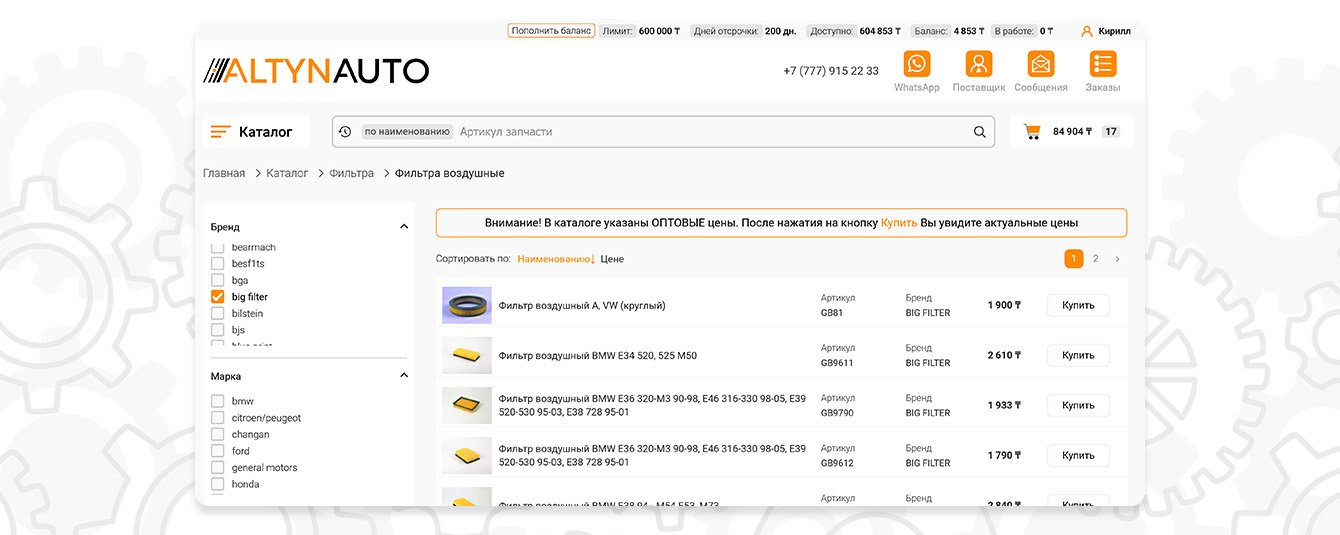Collapse the Бренд filter section
1340x535 pixels.
point(404,227)
